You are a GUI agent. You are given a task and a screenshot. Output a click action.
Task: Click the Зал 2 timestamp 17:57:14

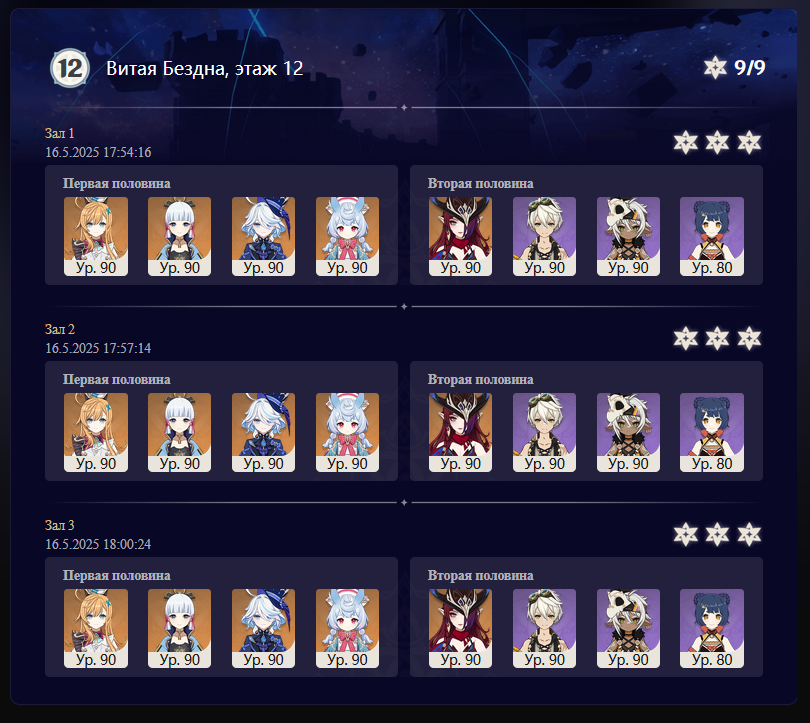pos(98,348)
